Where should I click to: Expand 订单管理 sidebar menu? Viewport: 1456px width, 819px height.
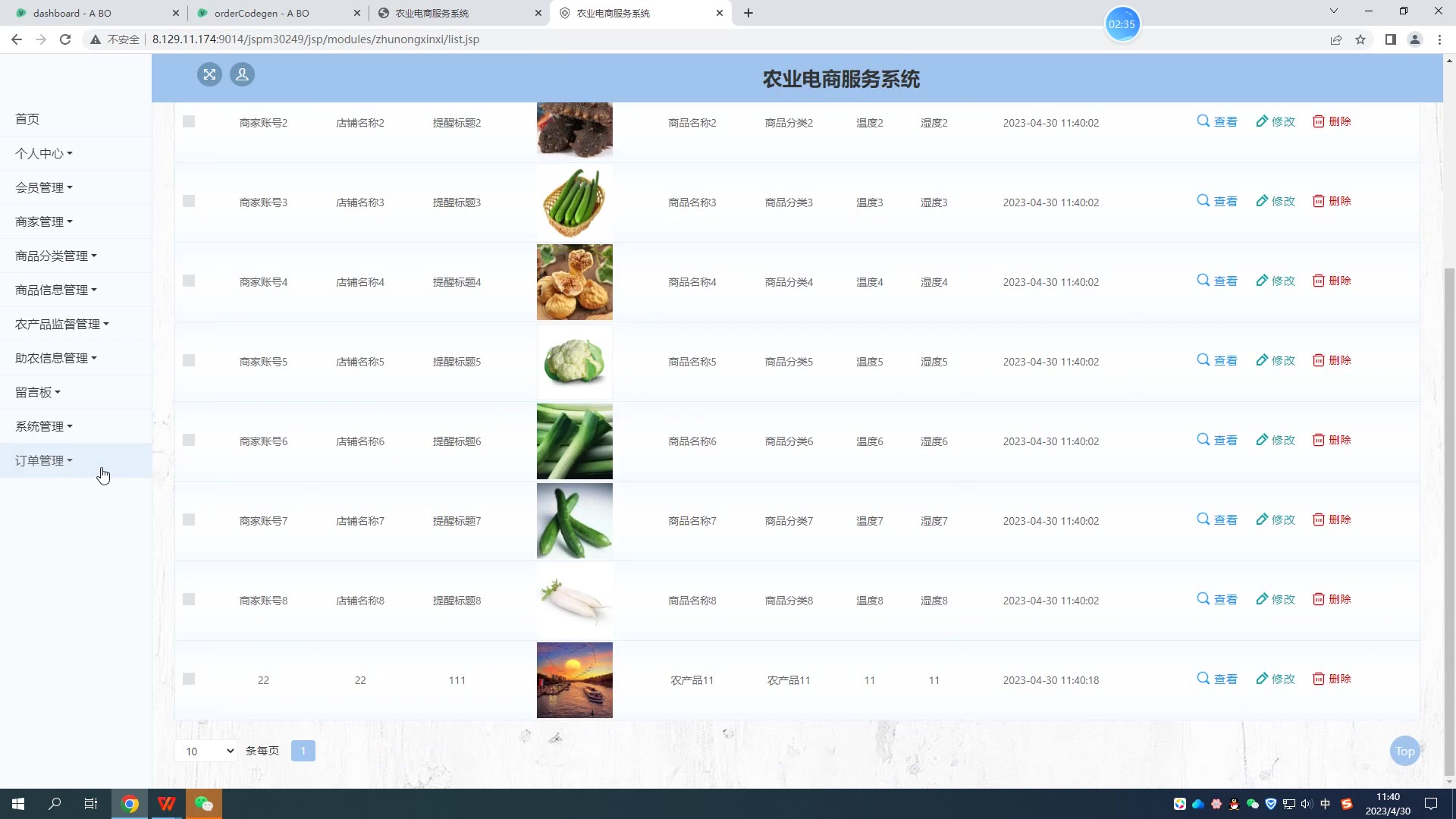[44, 460]
